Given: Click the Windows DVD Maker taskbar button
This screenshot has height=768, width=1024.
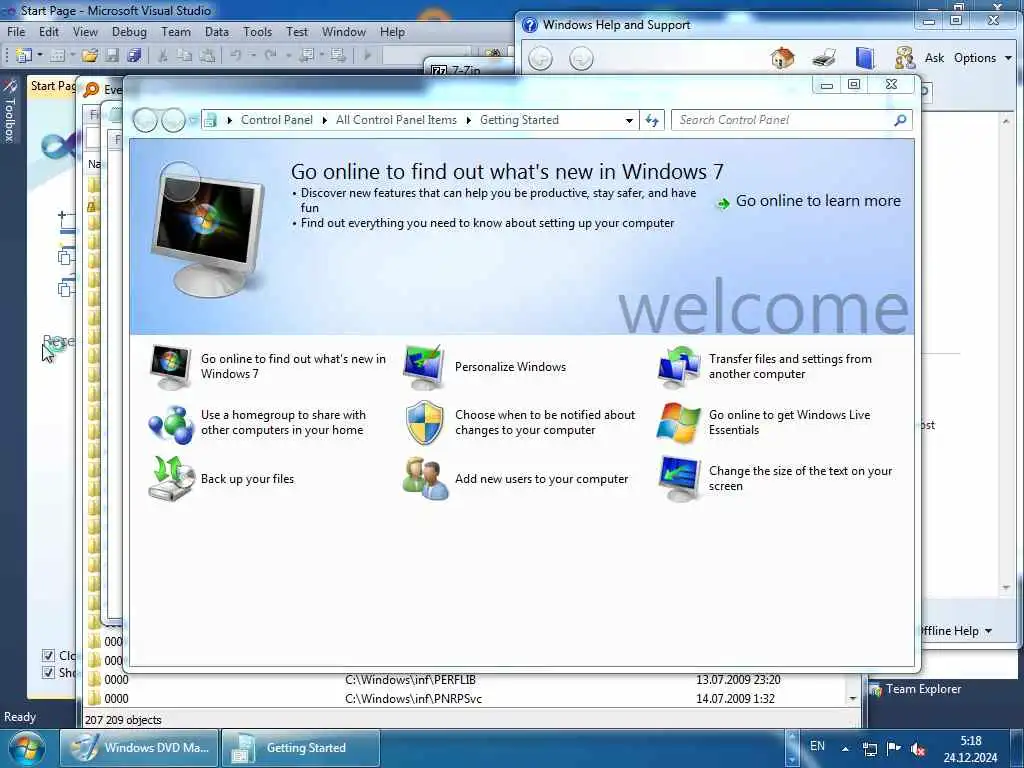Looking at the screenshot, I should click(x=139, y=748).
